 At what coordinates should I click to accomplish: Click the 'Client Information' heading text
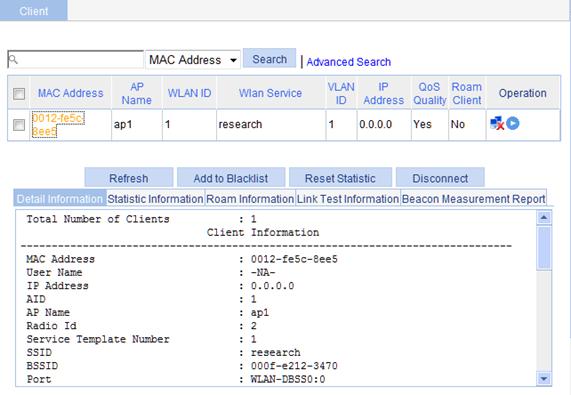[x=263, y=233]
